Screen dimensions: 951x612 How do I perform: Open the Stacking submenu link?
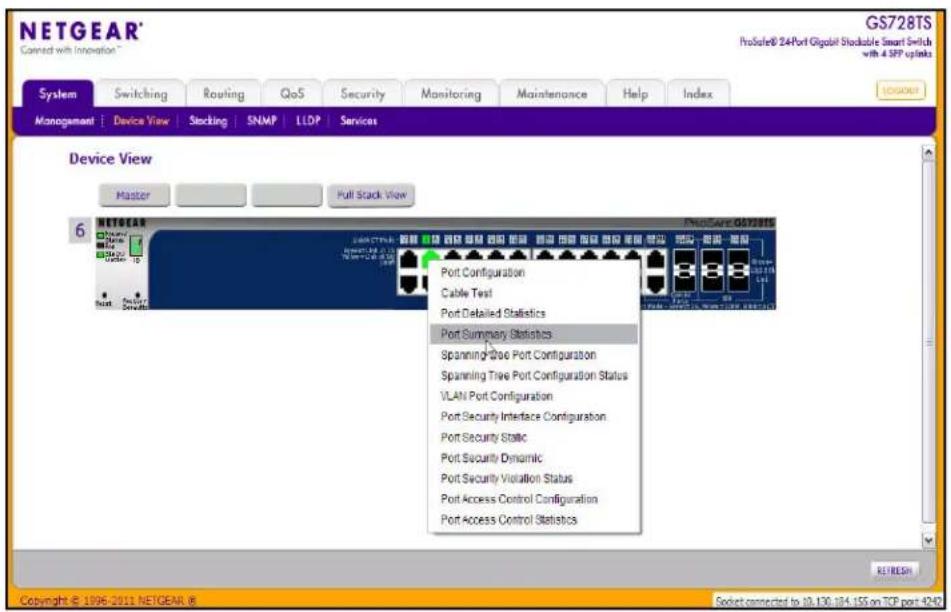tap(208, 121)
